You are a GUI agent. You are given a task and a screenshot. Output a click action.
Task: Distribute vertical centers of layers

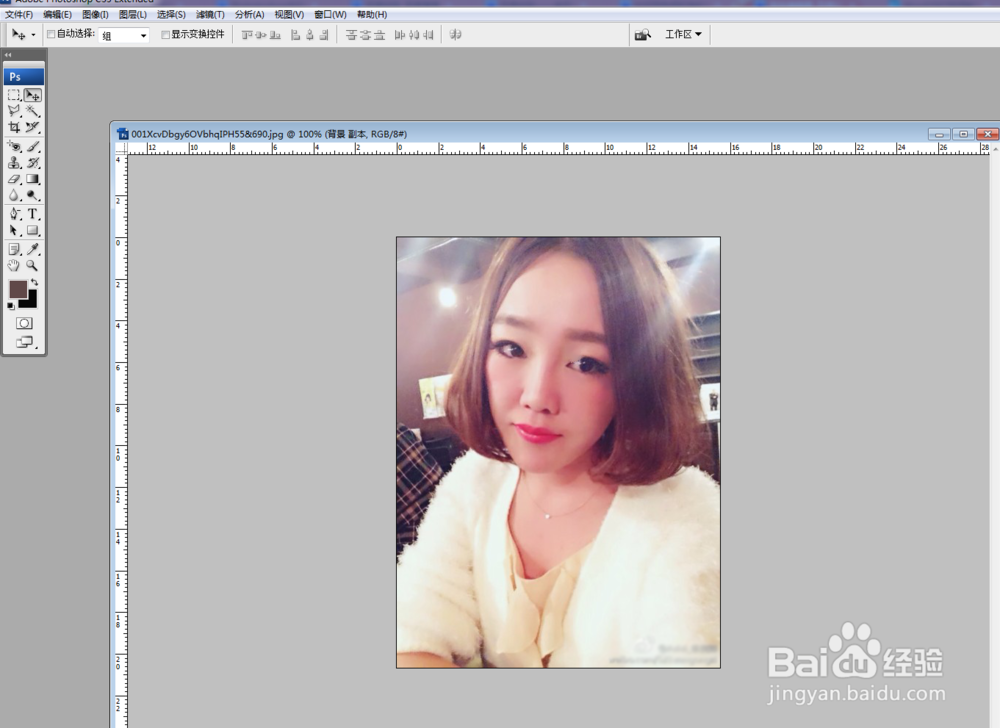pyautogui.click(x=365, y=35)
